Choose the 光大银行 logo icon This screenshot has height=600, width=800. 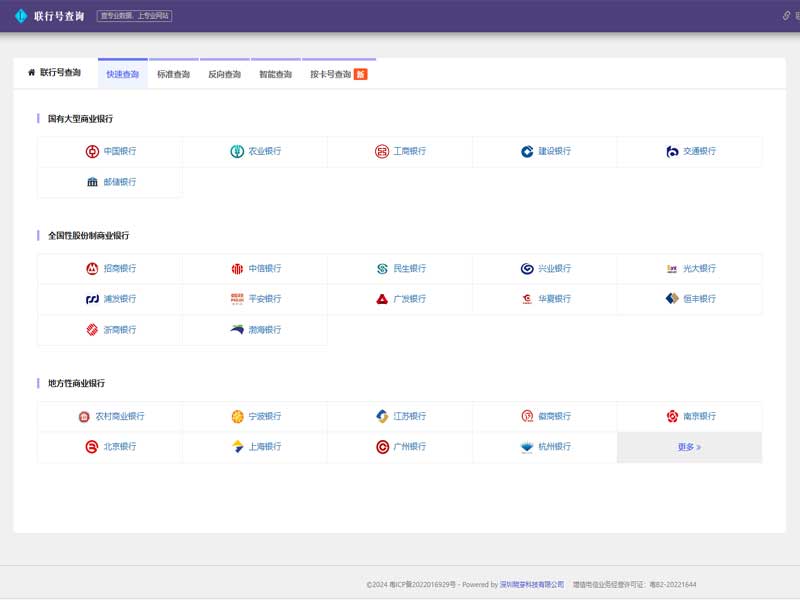672,268
